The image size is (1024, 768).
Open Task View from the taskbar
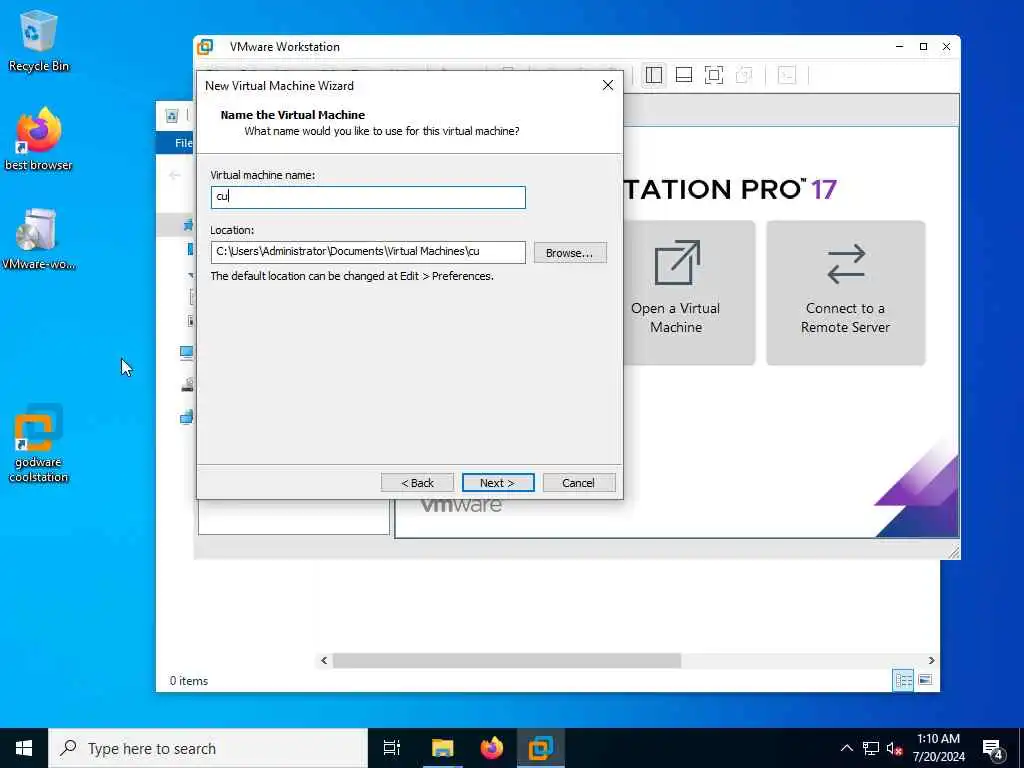tap(392, 748)
